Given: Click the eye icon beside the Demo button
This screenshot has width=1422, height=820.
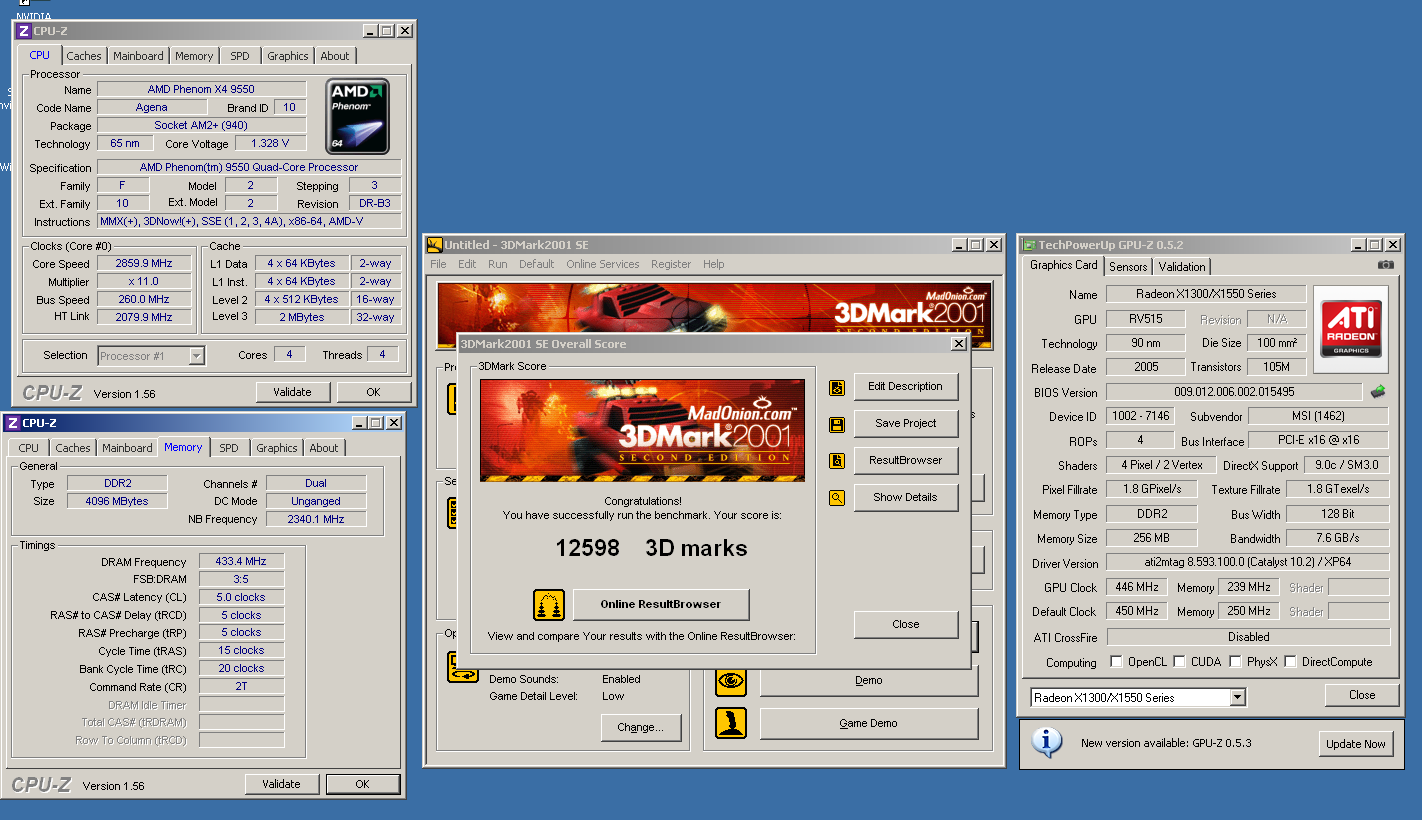Looking at the screenshot, I should click(x=731, y=681).
